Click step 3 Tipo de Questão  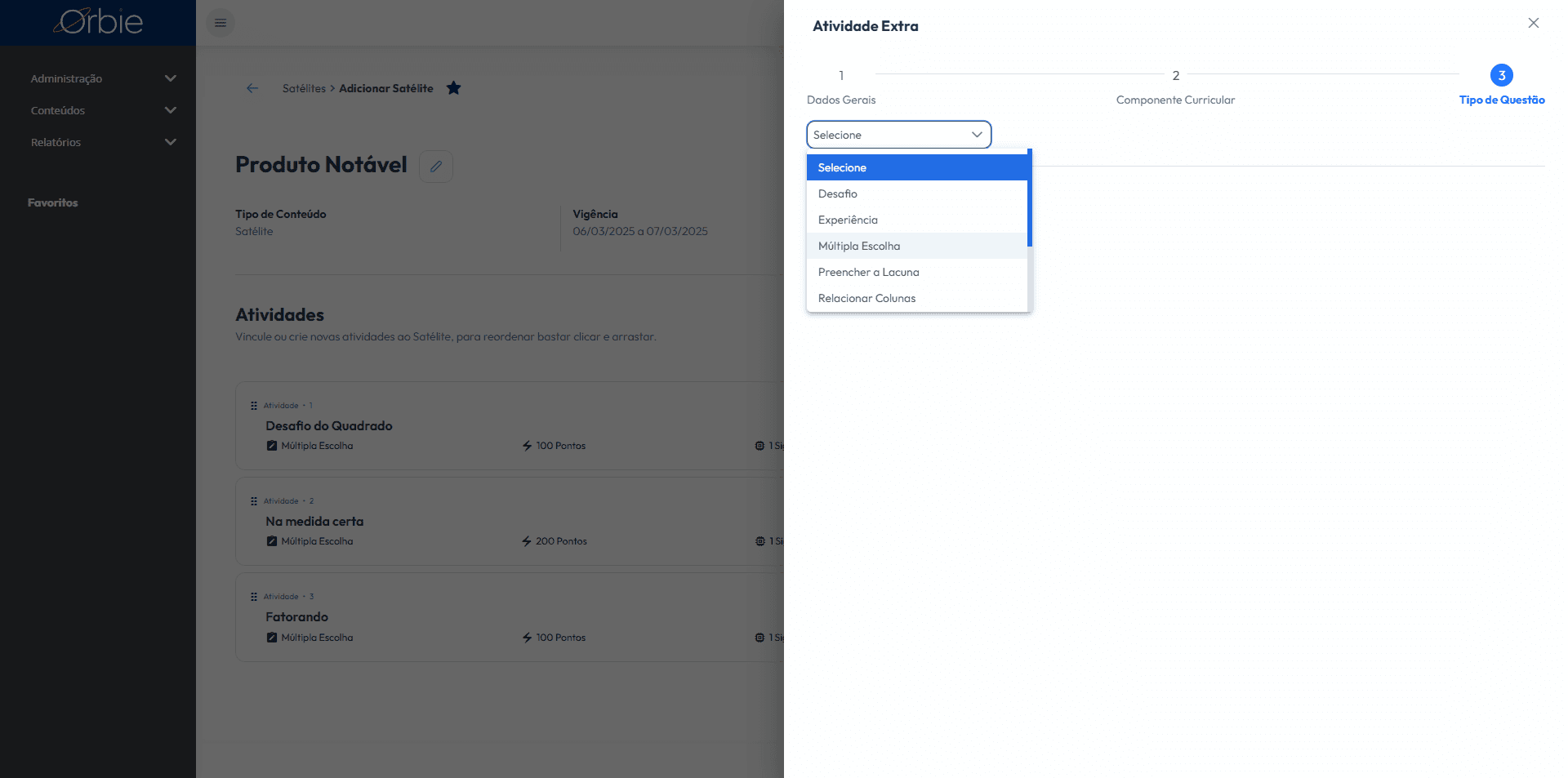click(x=1502, y=86)
